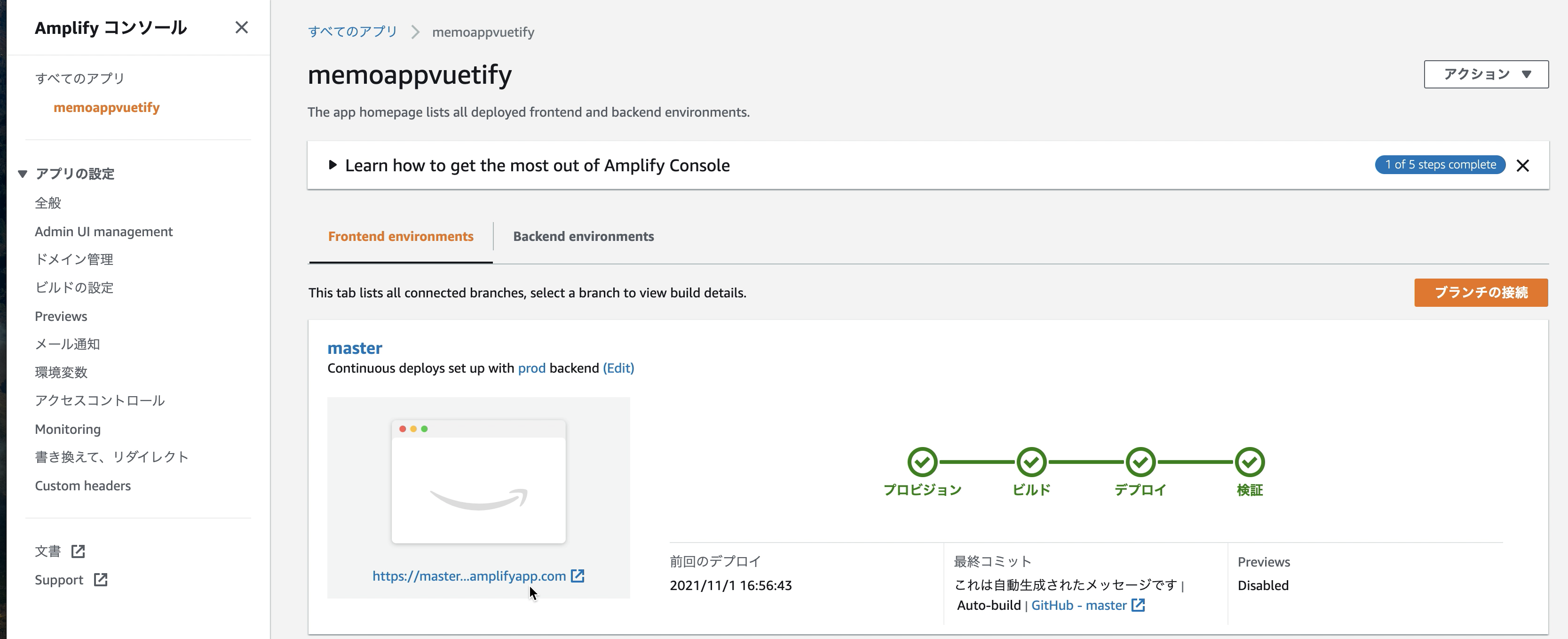Open Support link in sidebar
Screen dimensions: 1568x639
point(59,580)
